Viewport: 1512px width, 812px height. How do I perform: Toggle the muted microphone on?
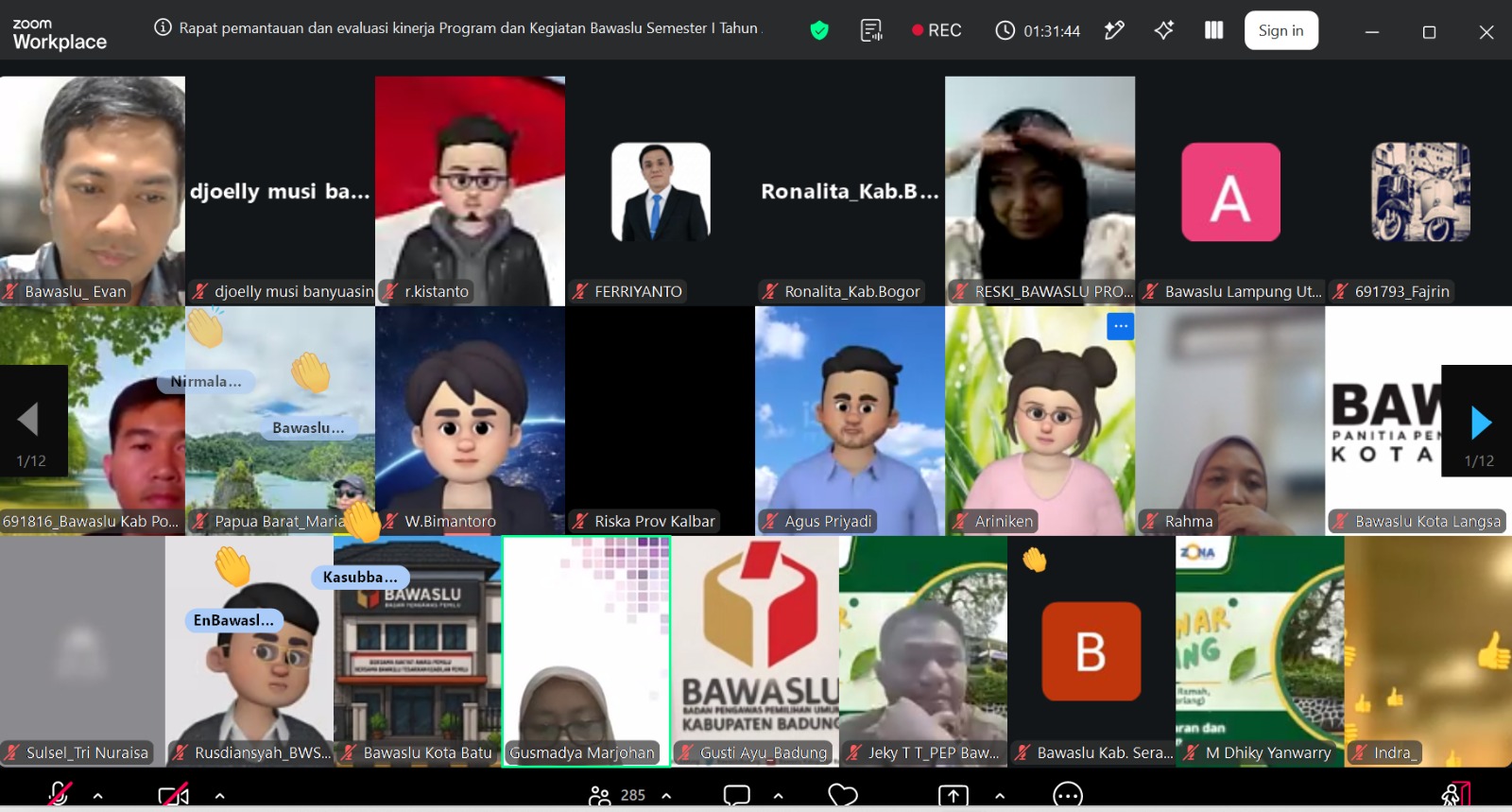tap(60, 794)
